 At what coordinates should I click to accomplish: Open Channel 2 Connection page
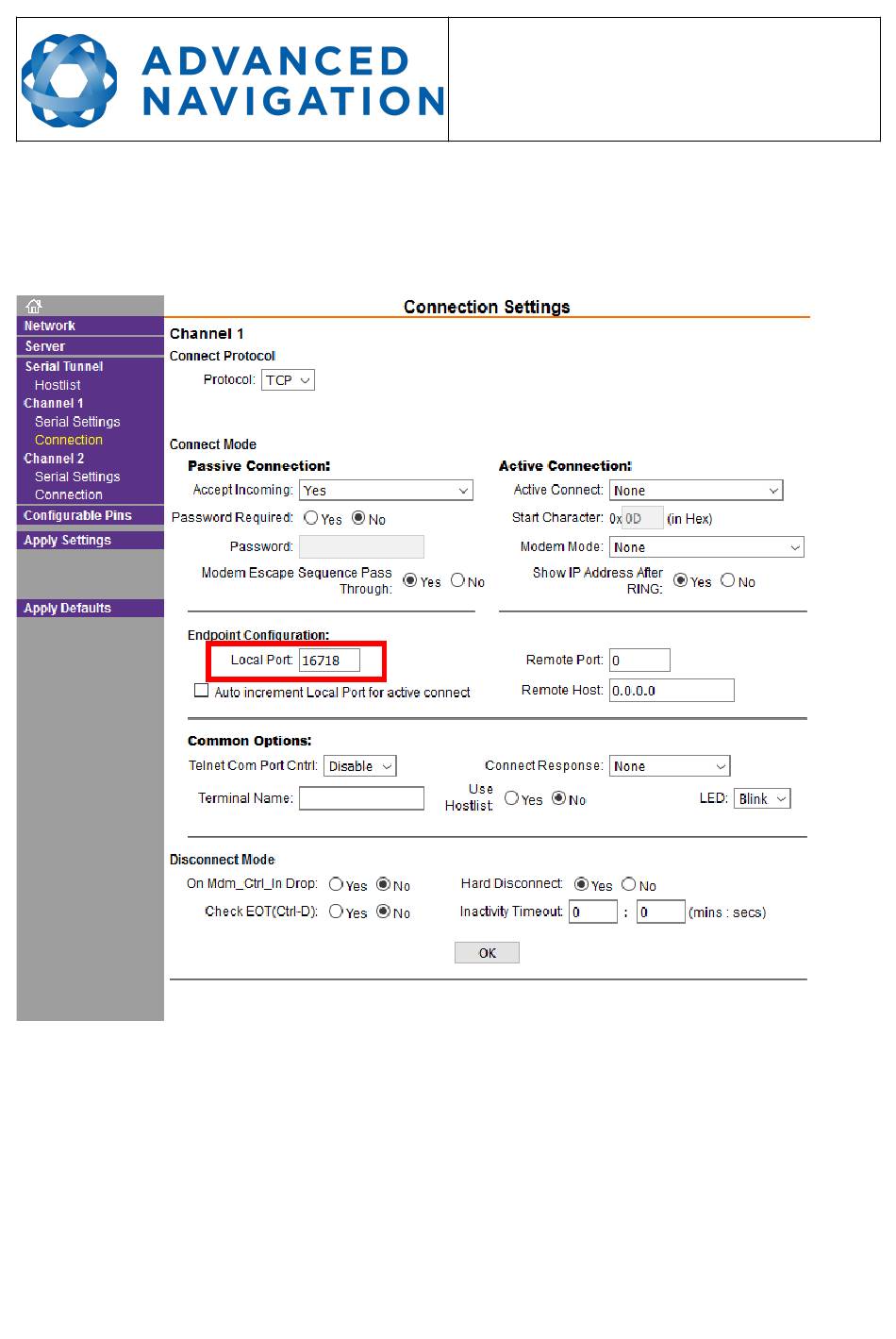[x=69, y=494]
